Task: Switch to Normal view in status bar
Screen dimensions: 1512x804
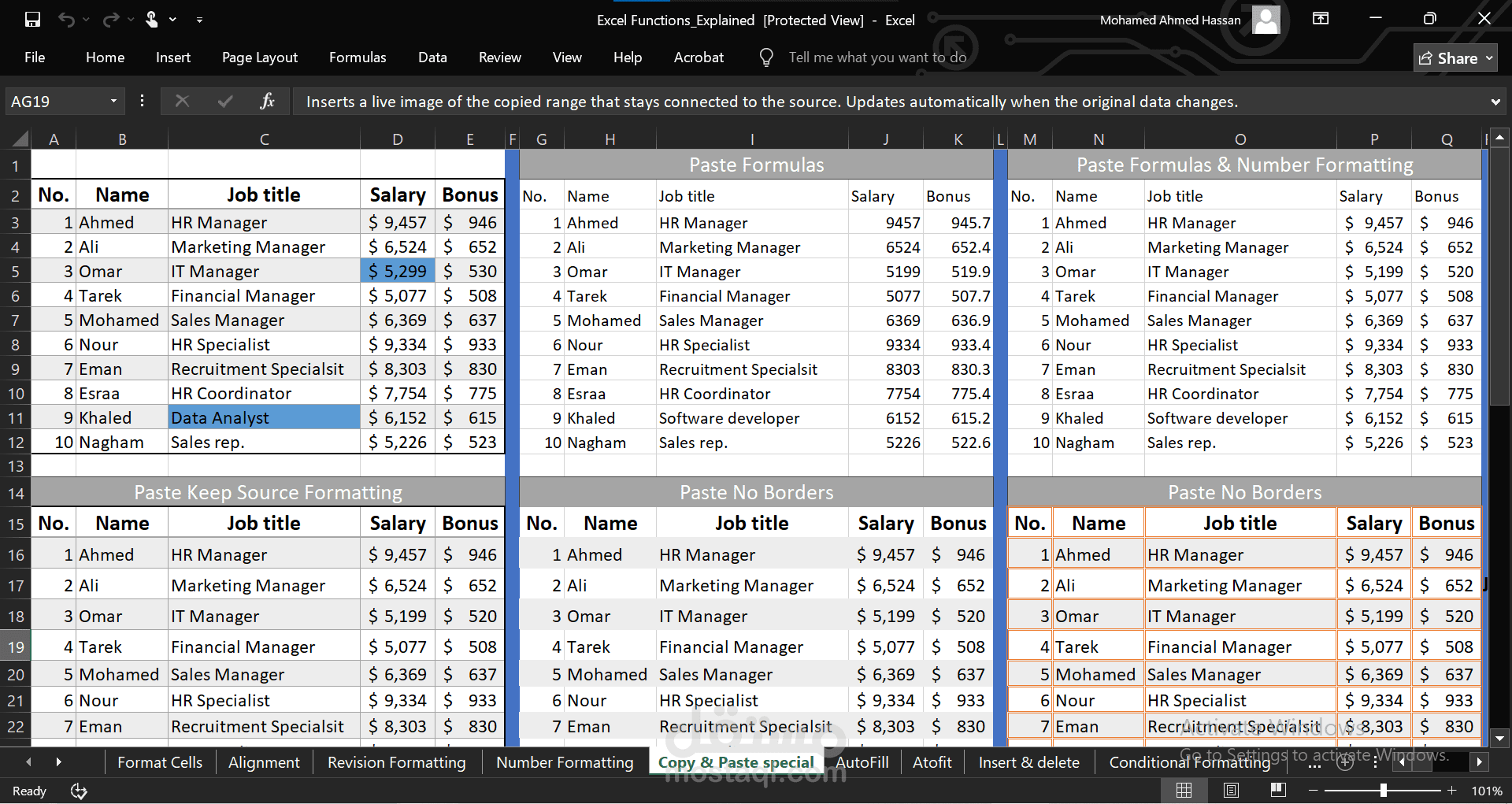Action: (x=1184, y=791)
